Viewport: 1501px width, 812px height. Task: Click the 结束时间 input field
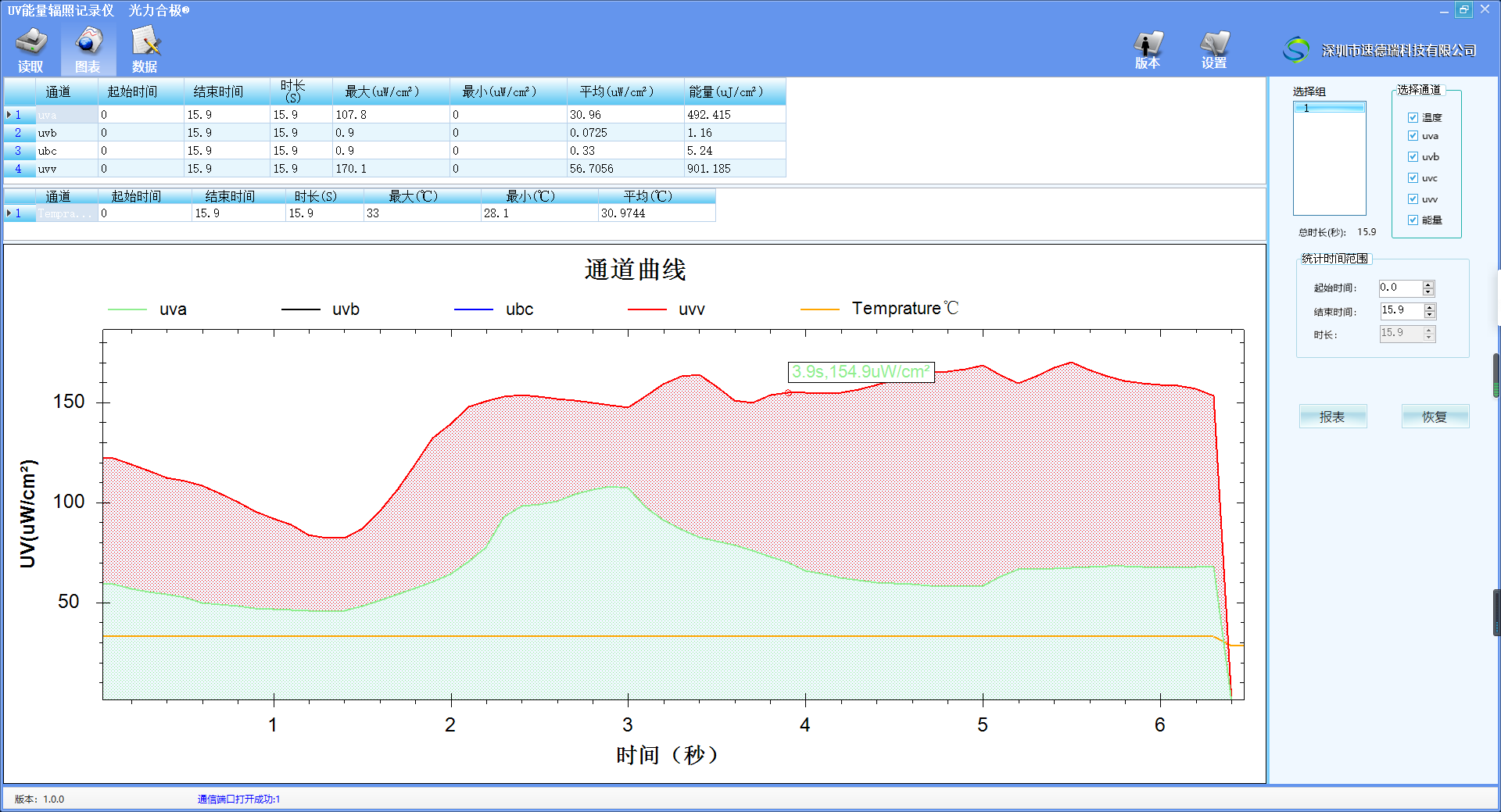pos(1401,311)
